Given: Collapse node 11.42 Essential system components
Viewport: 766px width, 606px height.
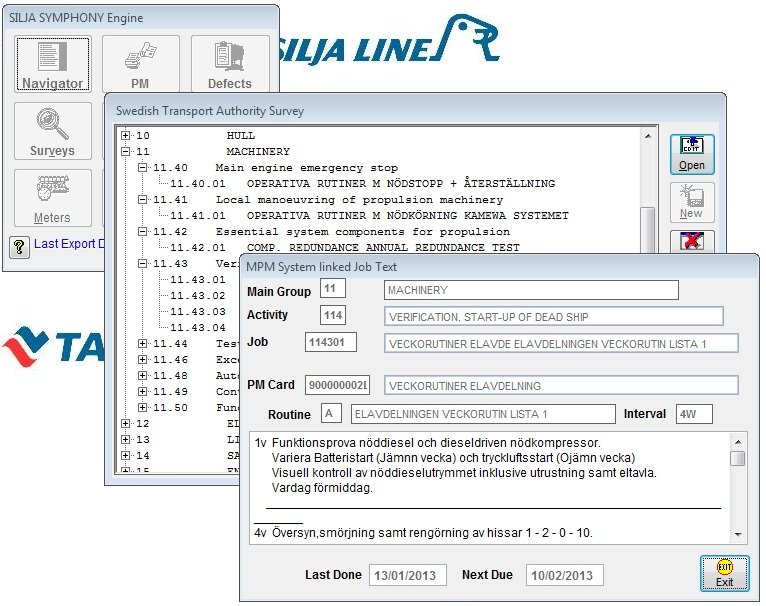Looking at the screenshot, I should (143, 232).
